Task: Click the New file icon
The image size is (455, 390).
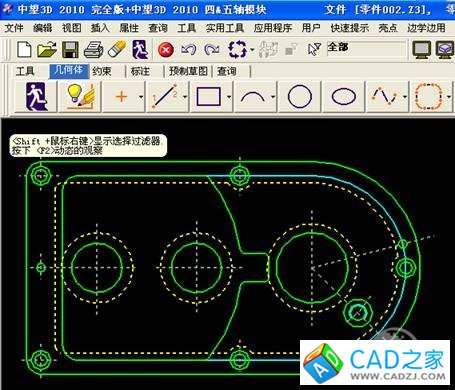Action: (x=24, y=50)
